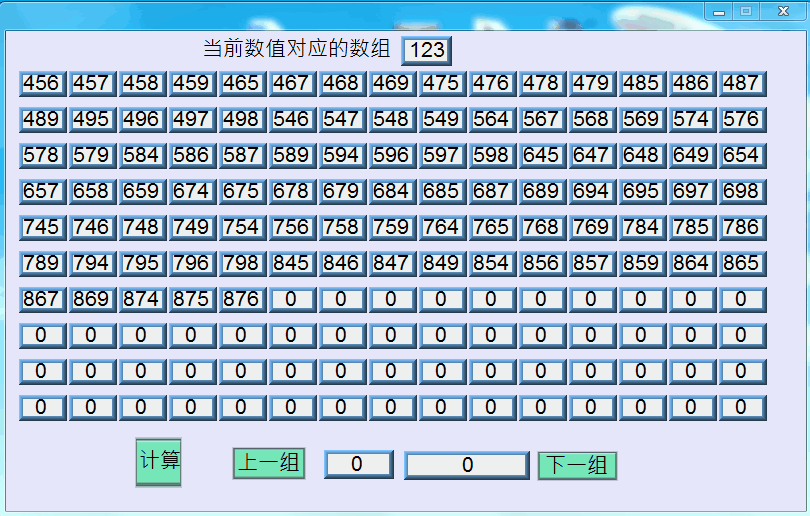
Task: Click the cell showing 487
Action: tap(741, 84)
